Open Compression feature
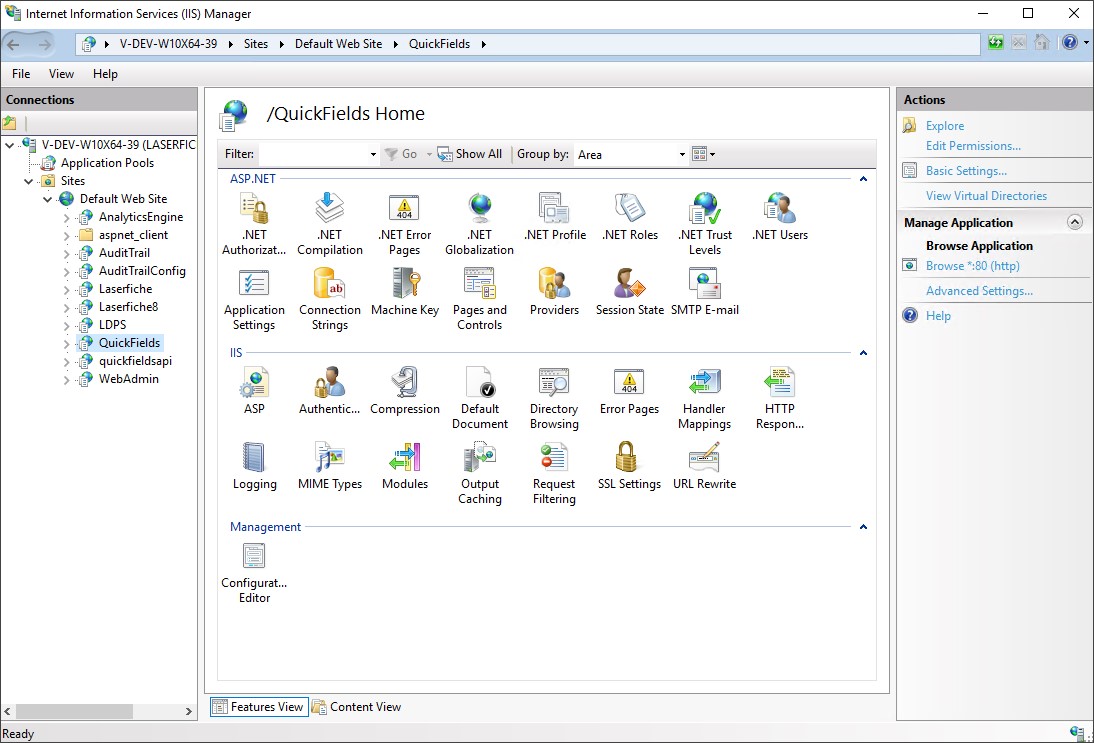 click(405, 391)
